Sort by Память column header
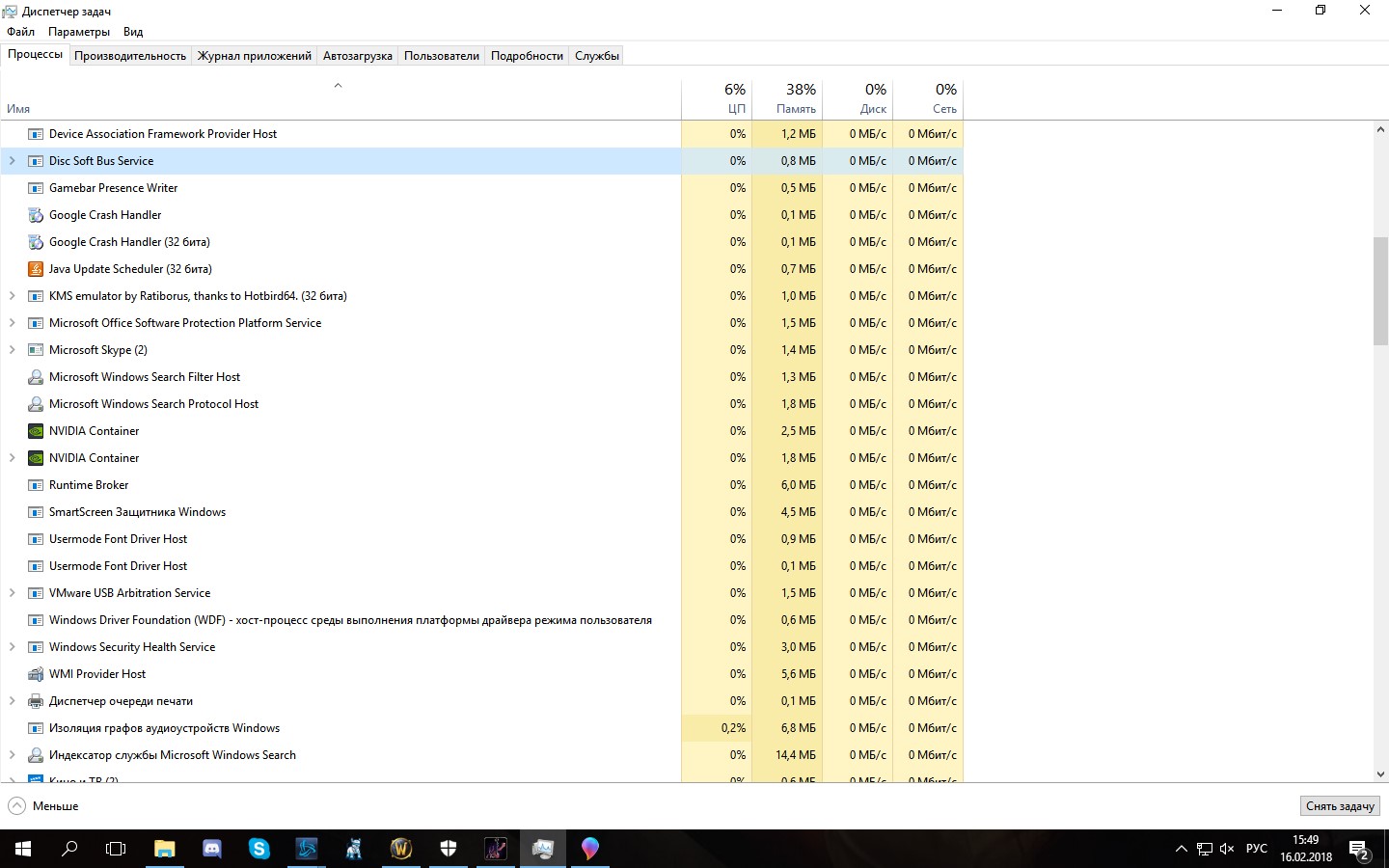Screen dimensions: 1389x868 tap(787, 98)
